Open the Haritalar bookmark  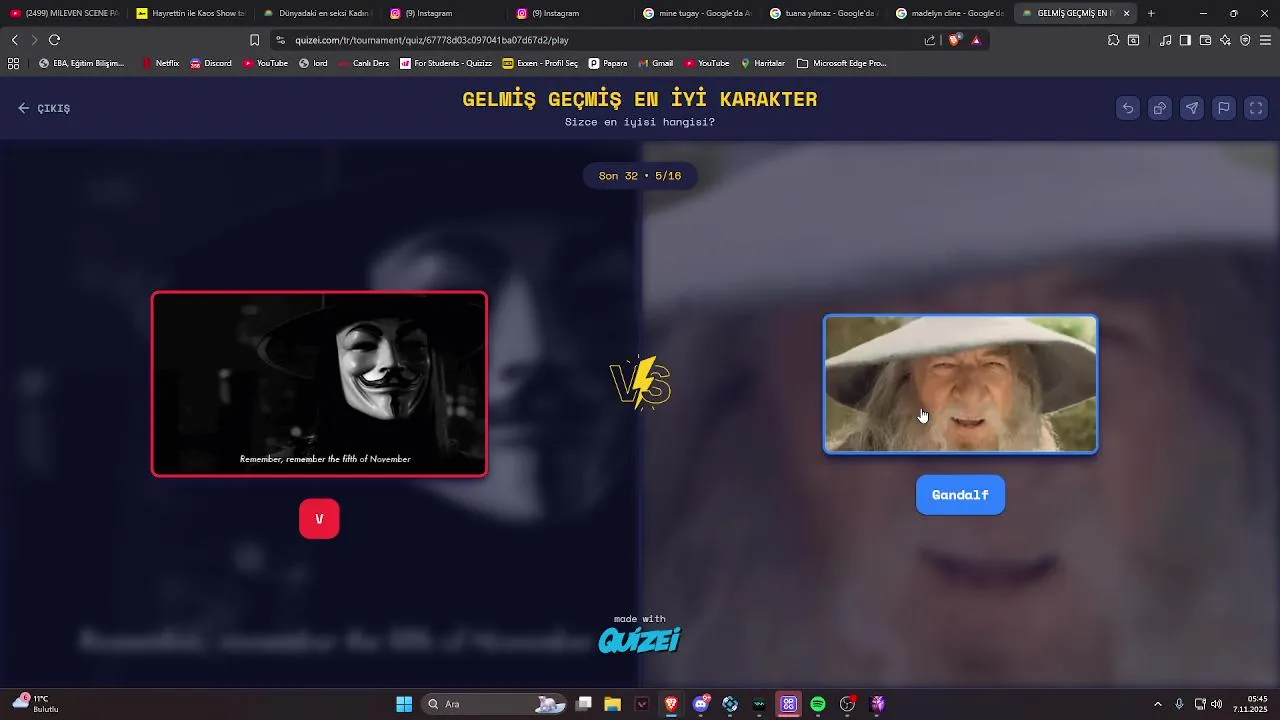pos(763,63)
